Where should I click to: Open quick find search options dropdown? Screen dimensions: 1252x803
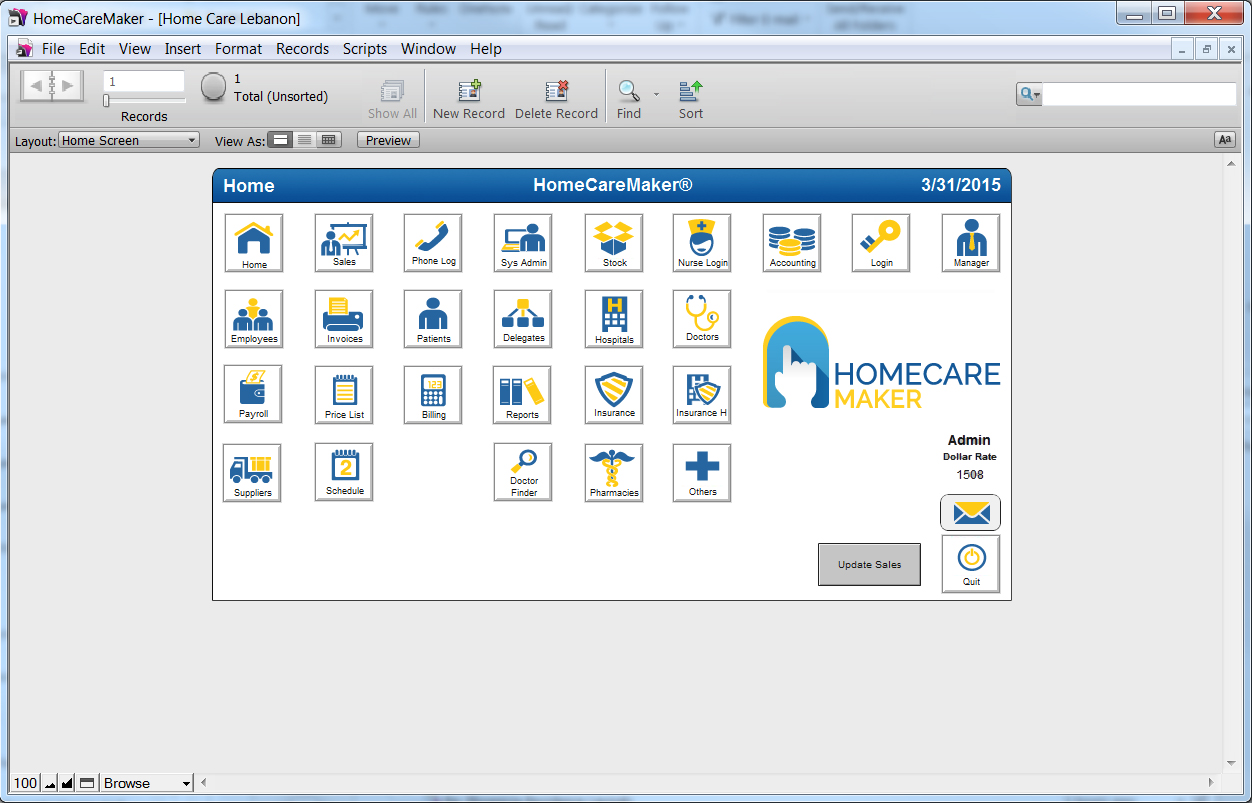(x=1029, y=94)
